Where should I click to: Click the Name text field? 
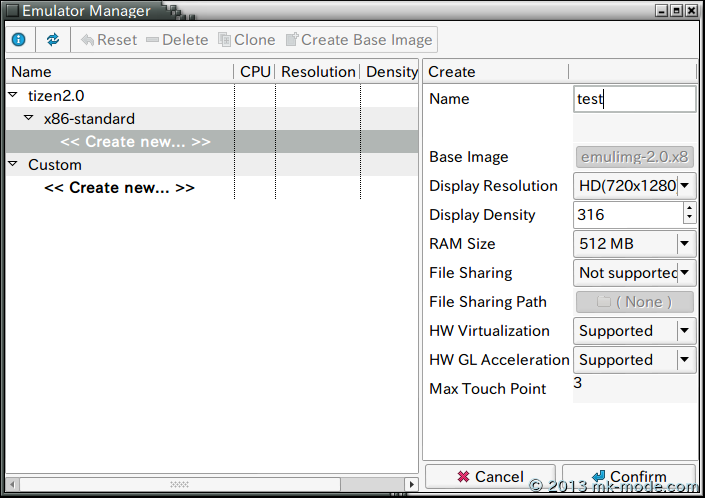point(634,99)
